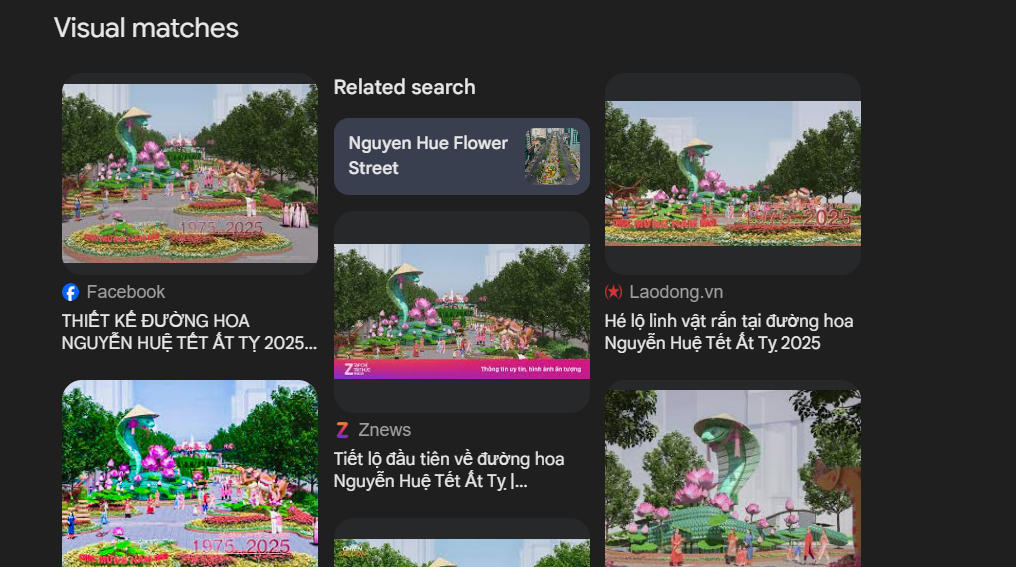Viewport: 1016px width, 567px height.
Task: Click the Related search heading
Action: tap(404, 87)
